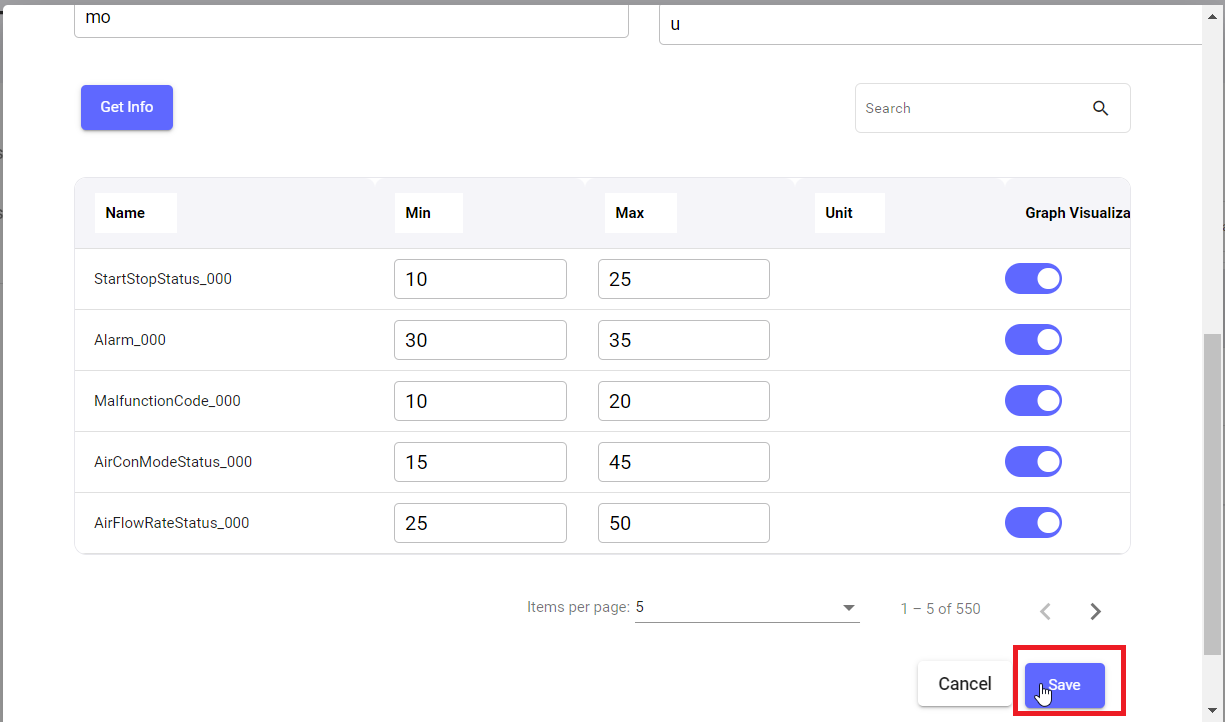Toggle graph visualization for AirConModeStatus_000
This screenshot has width=1225, height=722.
click(x=1033, y=462)
